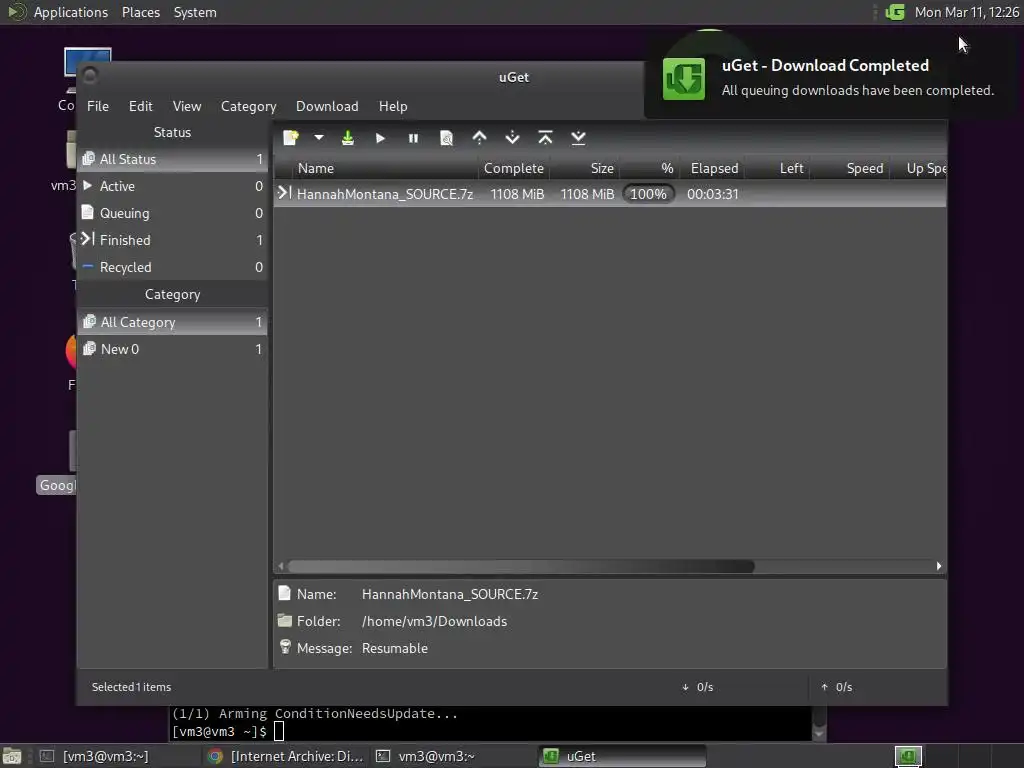Click the clock Mon Mar 11, 12:26
This screenshot has width=1024, height=768.
tap(967, 12)
